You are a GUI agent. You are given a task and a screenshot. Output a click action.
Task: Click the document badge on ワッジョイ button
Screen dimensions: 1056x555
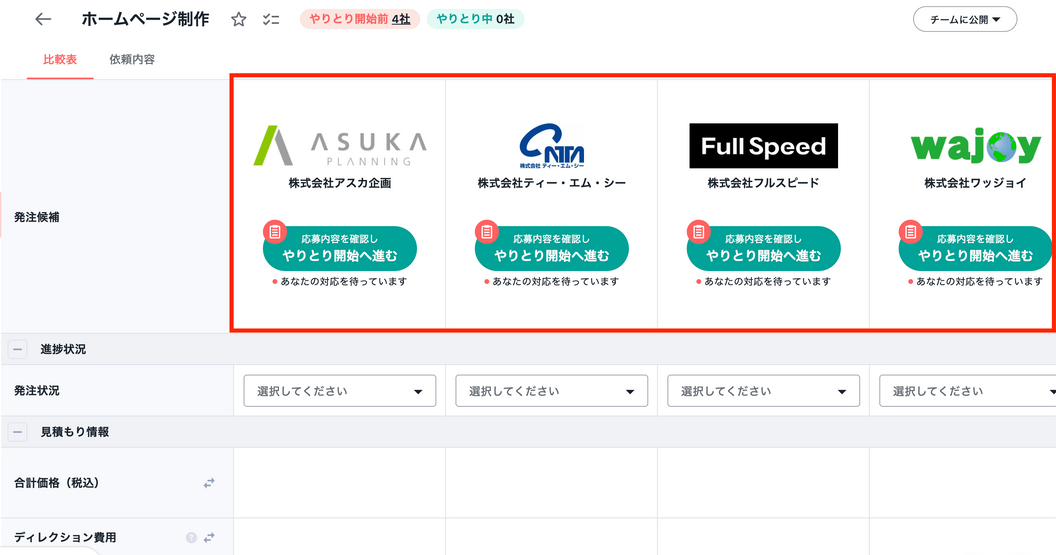pos(911,232)
